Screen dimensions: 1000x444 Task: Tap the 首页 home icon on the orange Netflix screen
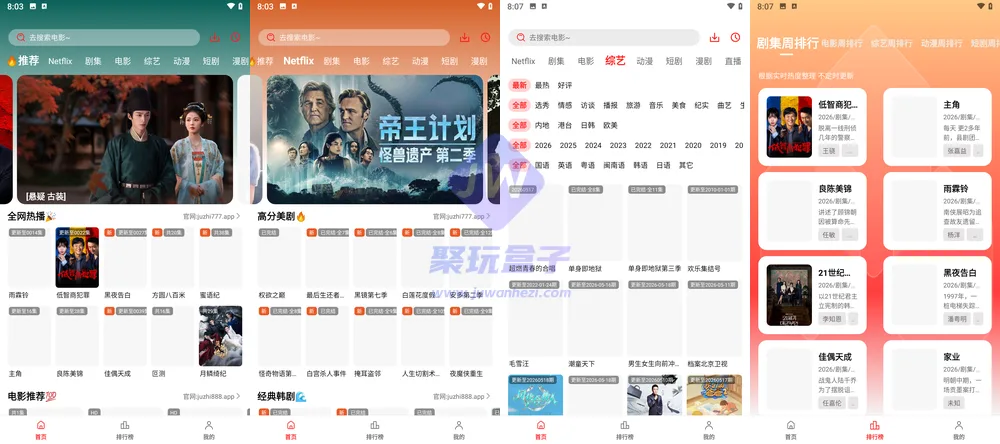291,425
